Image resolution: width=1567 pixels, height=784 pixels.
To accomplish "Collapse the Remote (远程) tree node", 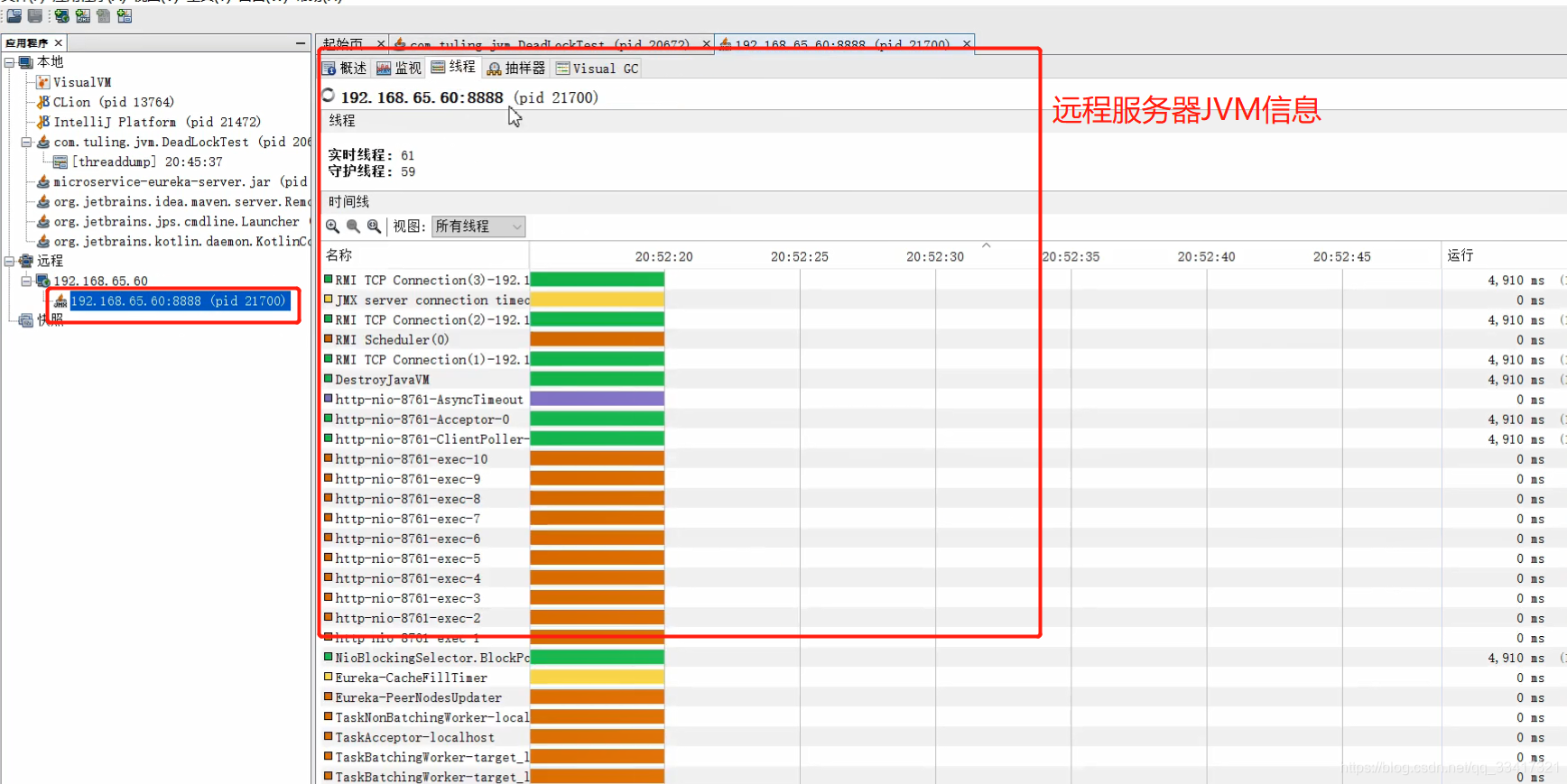I will [9, 261].
